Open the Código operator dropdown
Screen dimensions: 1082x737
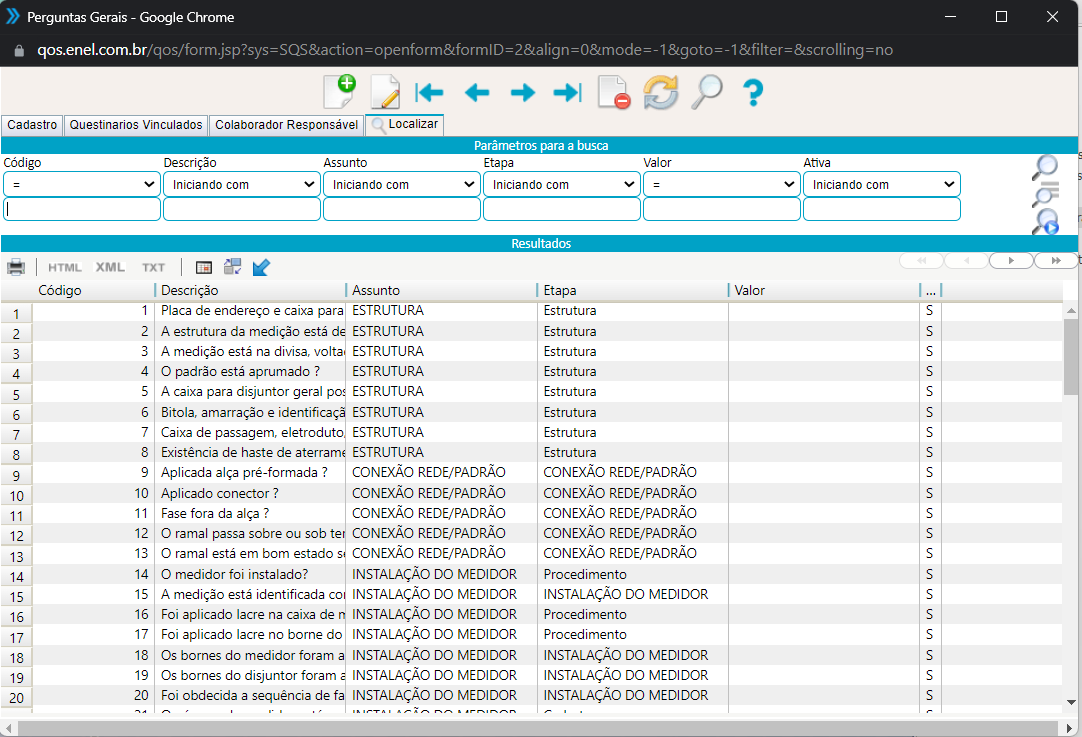click(82, 184)
